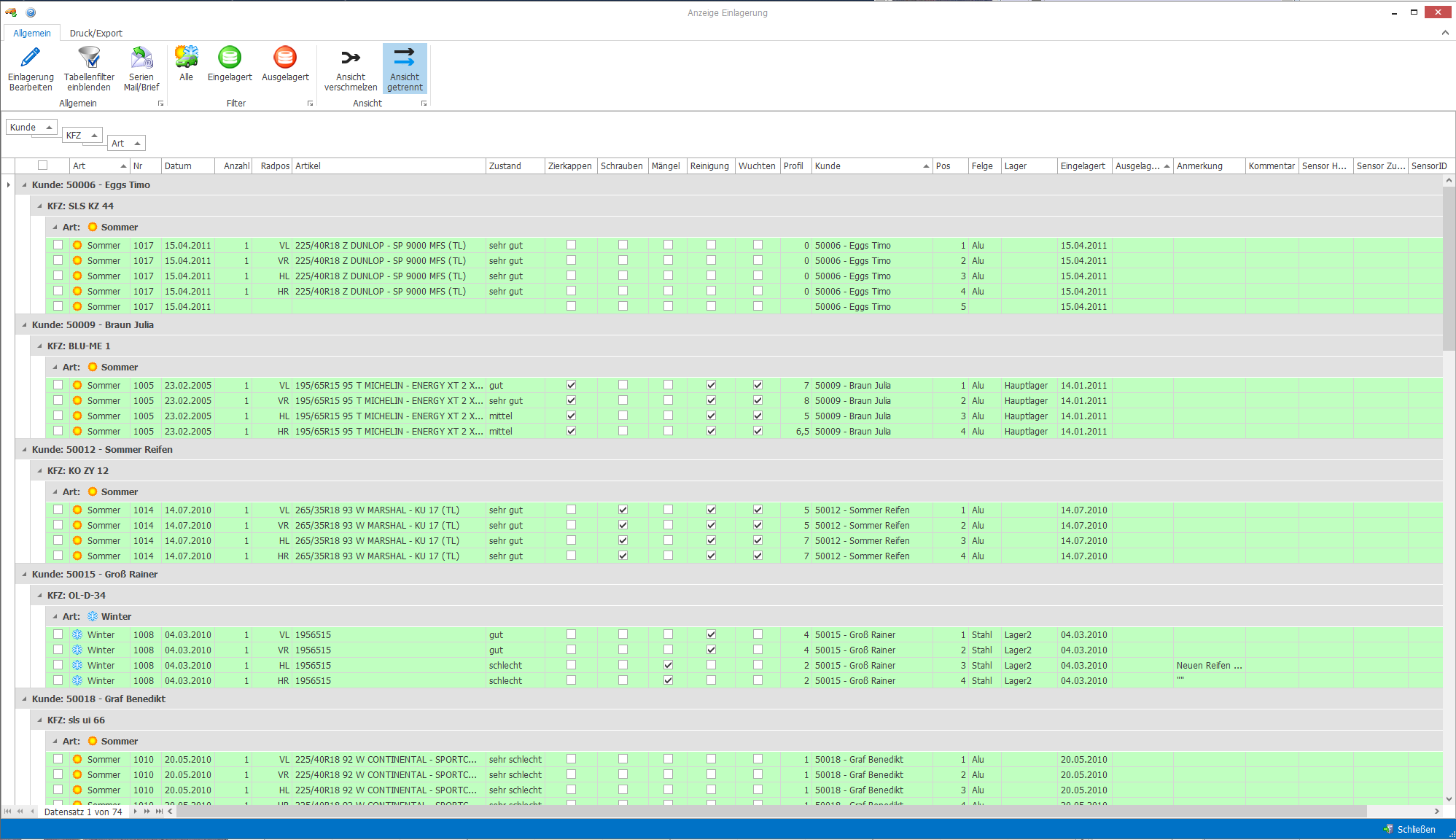Go to first record navigator button

[x=8, y=812]
